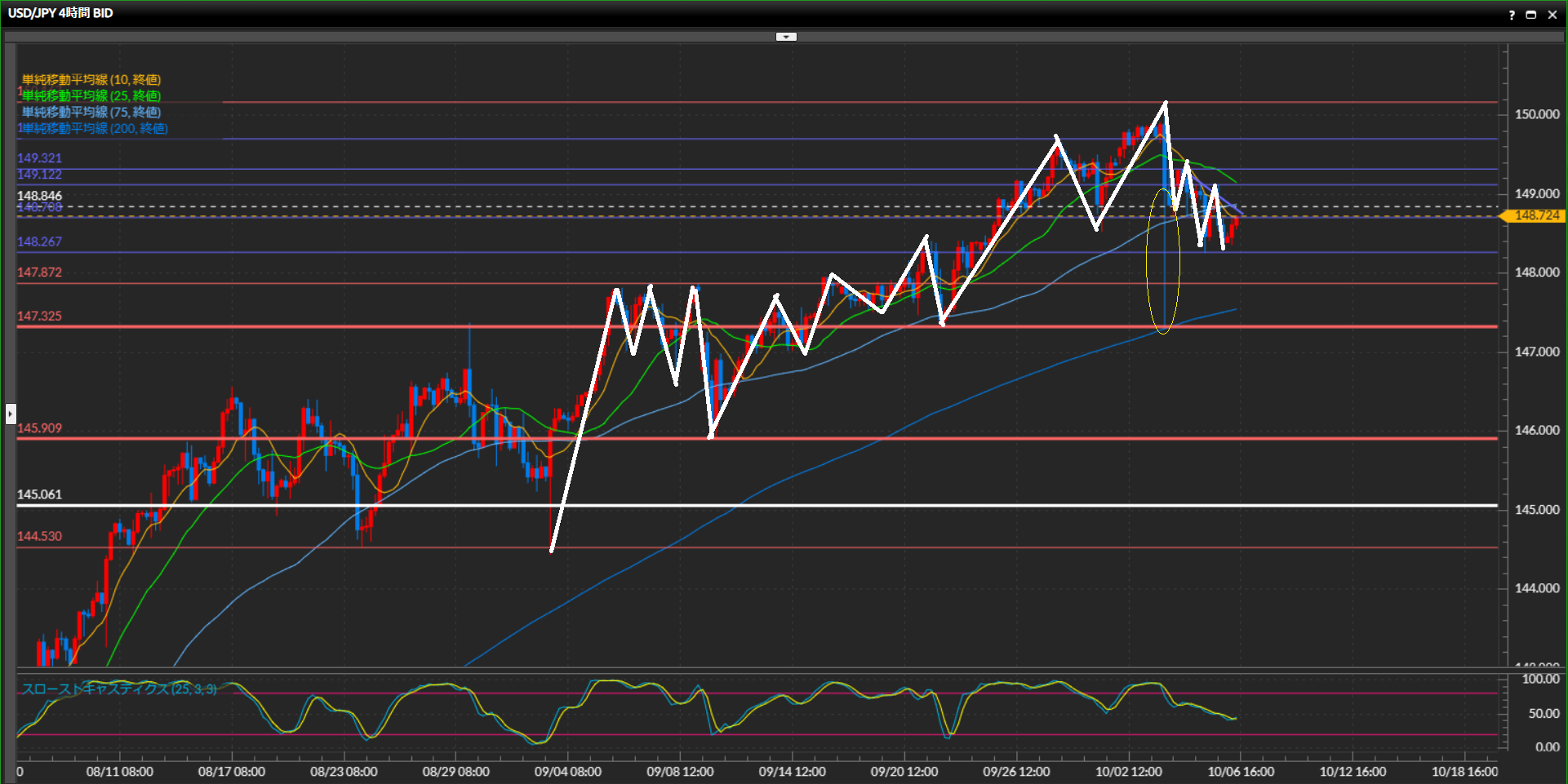Click the 150.000 price axis label
This screenshot has height=784, width=1568.
pos(1537,114)
